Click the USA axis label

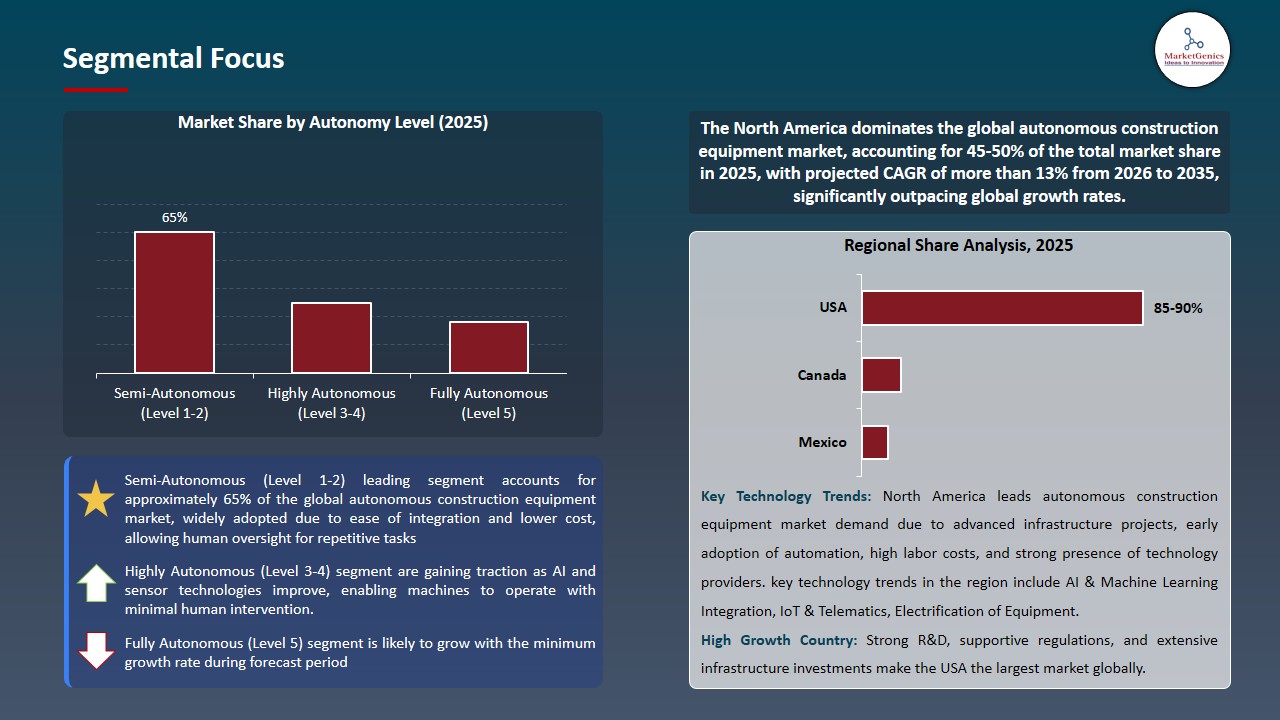tap(833, 307)
